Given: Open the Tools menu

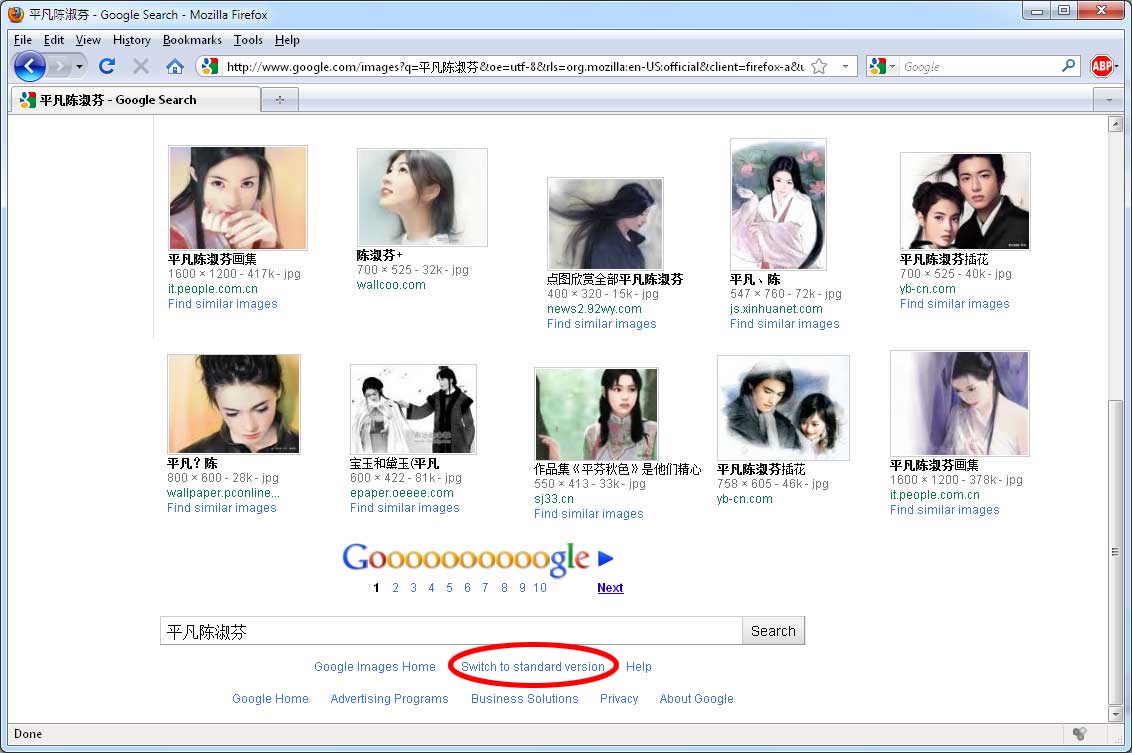Looking at the screenshot, I should click(x=248, y=40).
